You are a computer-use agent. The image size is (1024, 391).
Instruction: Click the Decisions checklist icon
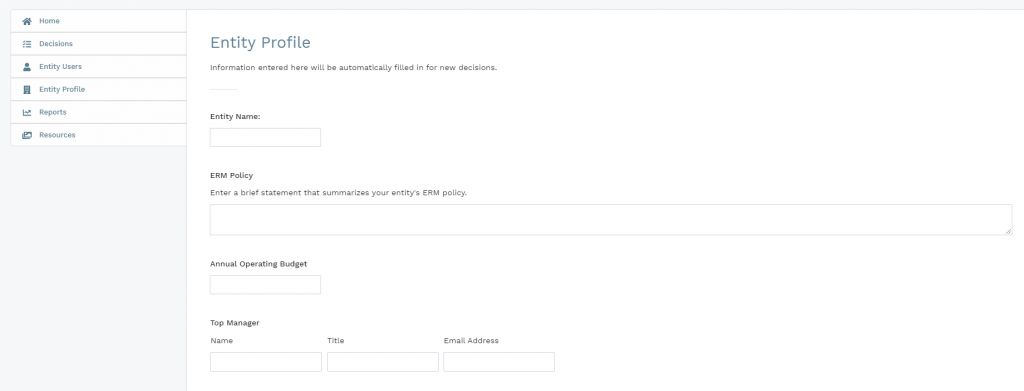(x=27, y=44)
